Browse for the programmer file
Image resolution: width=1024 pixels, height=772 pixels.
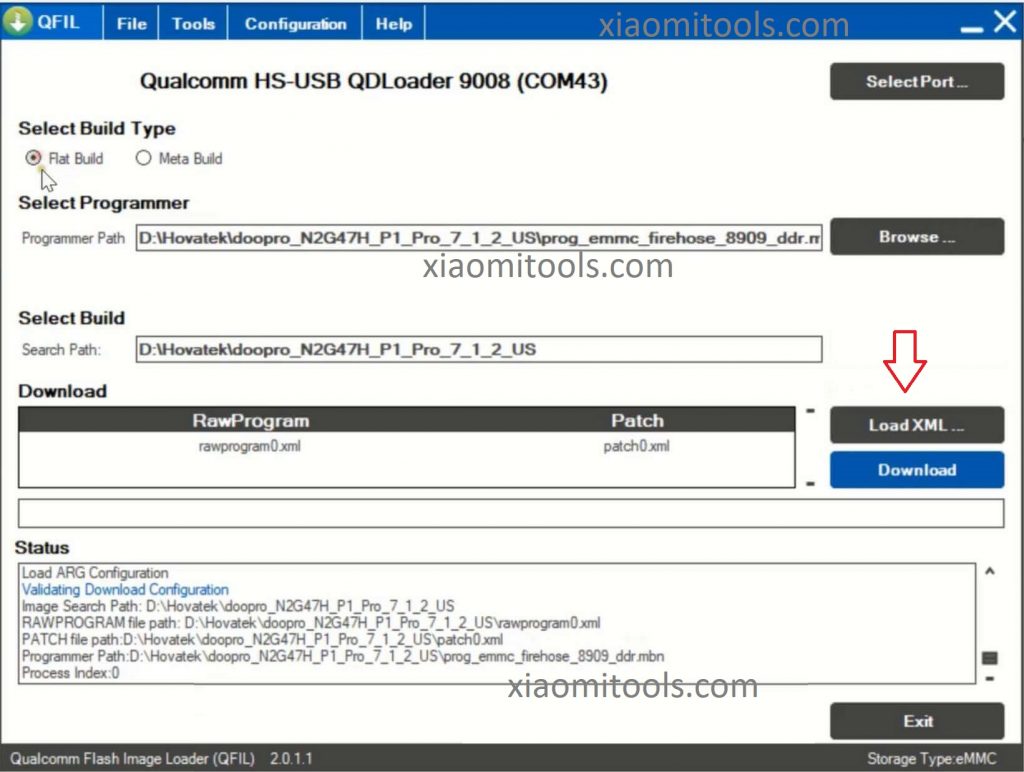click(x=916, y=237)
